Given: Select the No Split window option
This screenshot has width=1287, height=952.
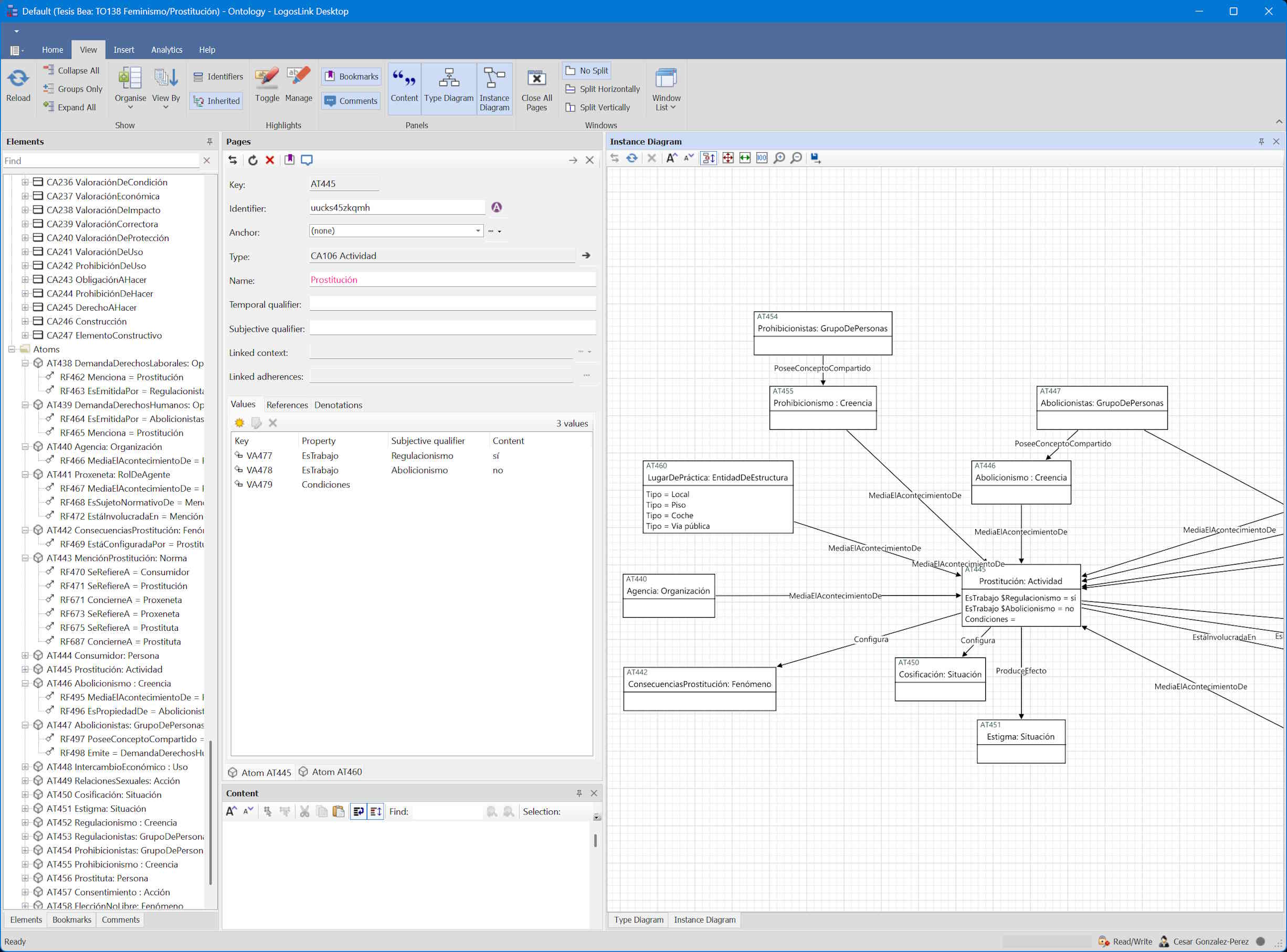Looking at the screenshot, I should (587, 70).
